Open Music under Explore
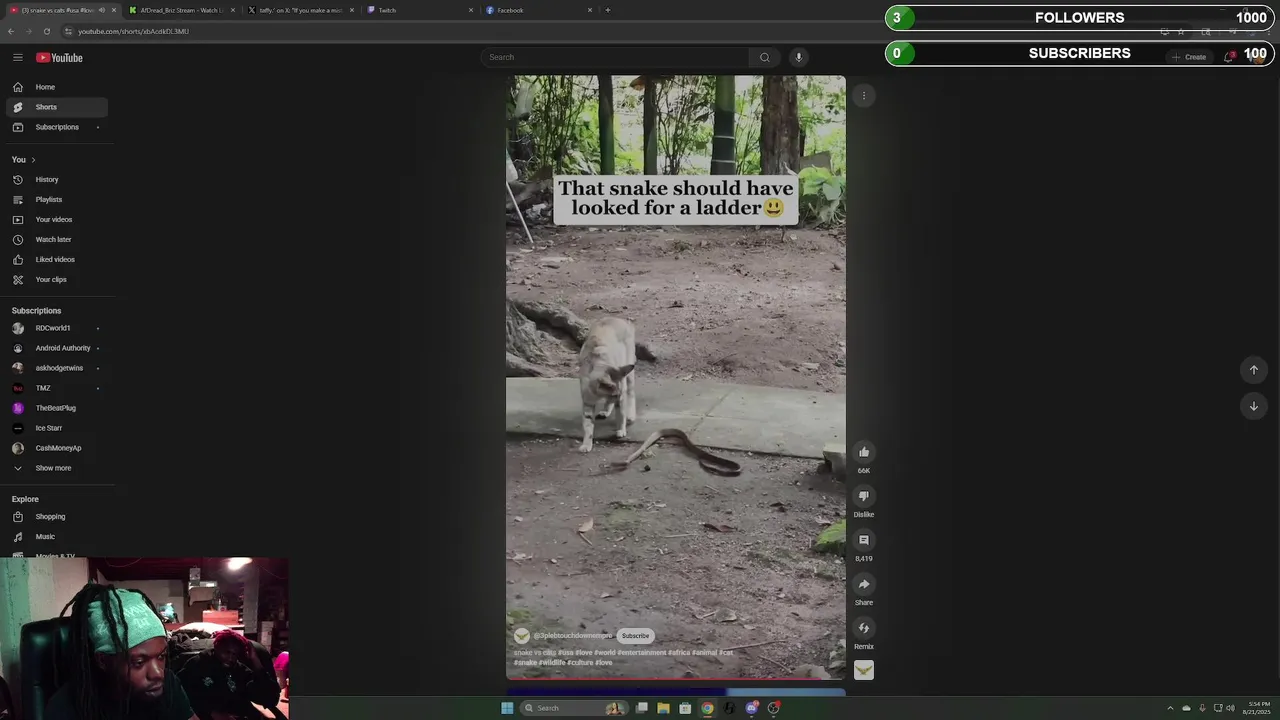1280x720 pixels. [x=57, y=537]
